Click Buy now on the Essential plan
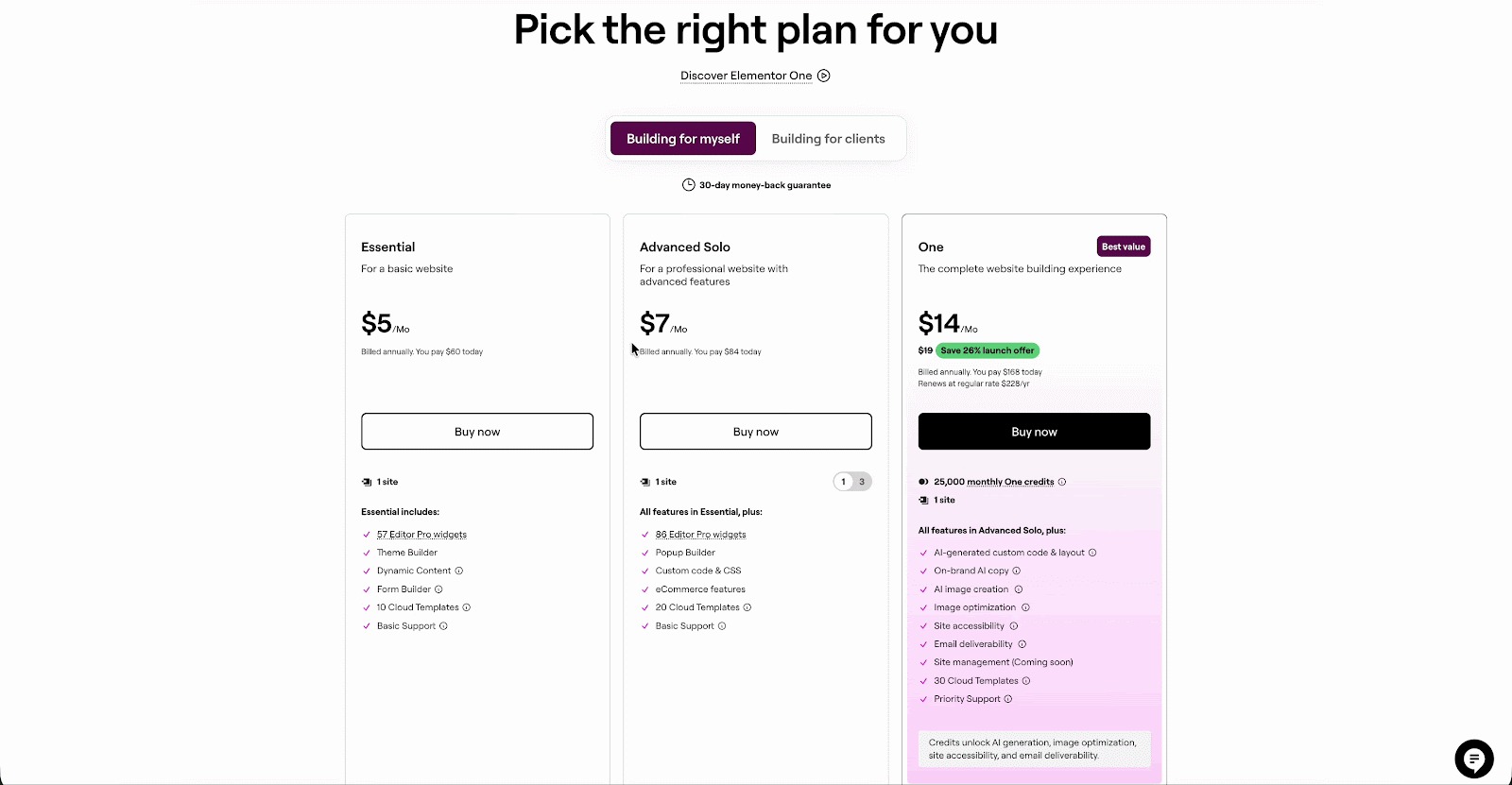Viewport: 1512px width, 785px height. [476, 431]
